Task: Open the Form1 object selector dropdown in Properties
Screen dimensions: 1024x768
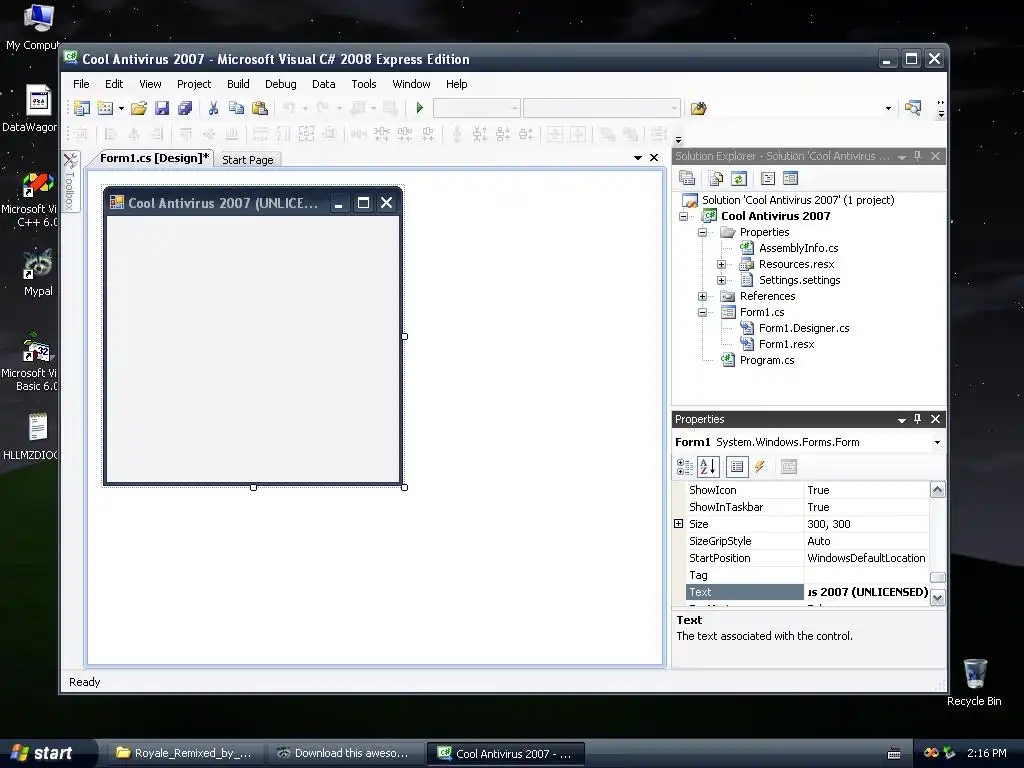Action: point(937,442)
